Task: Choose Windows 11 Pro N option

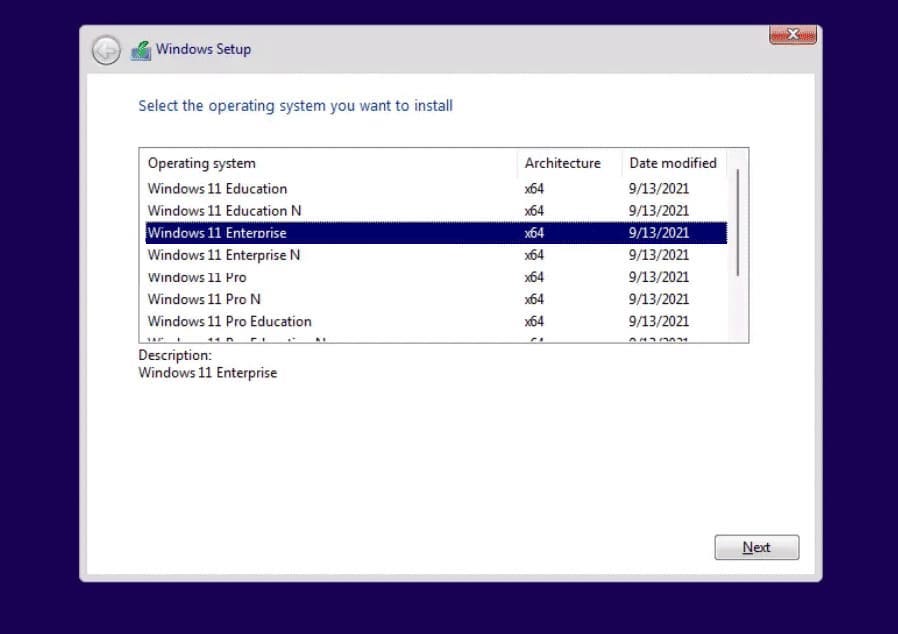Action: point(204,299)
